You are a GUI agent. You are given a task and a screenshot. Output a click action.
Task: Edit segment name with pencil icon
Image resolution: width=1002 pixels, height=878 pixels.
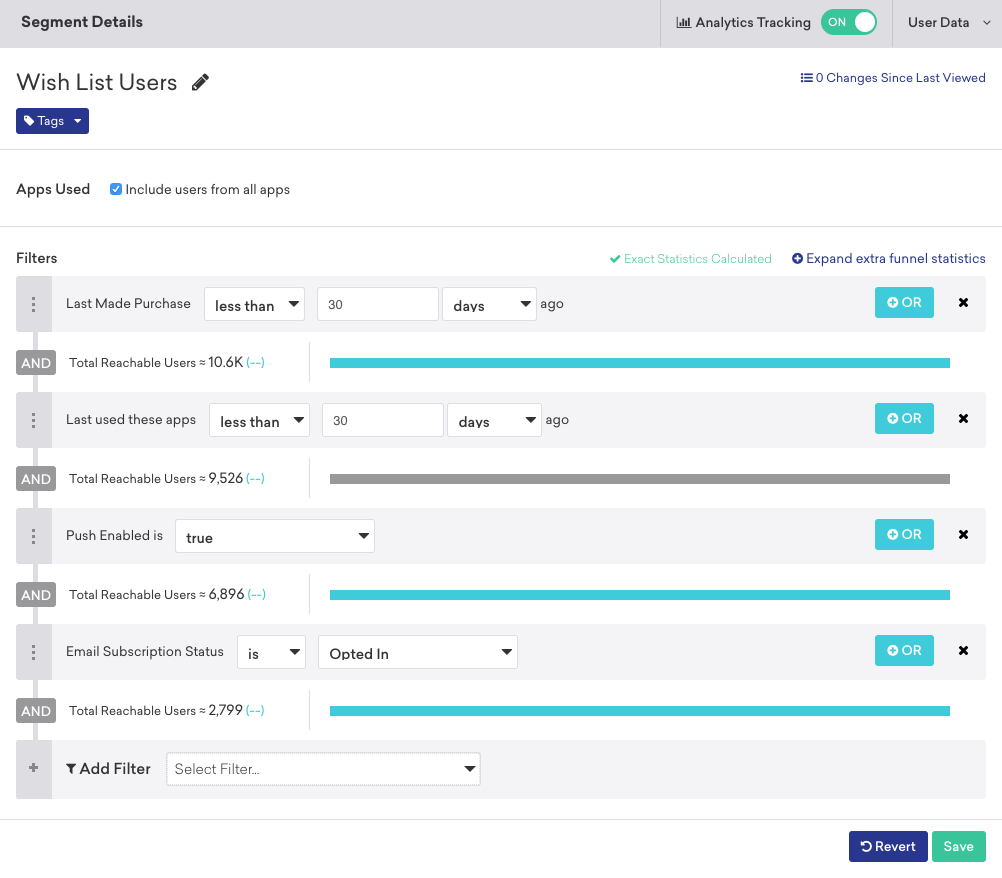(x=200, y=82)
